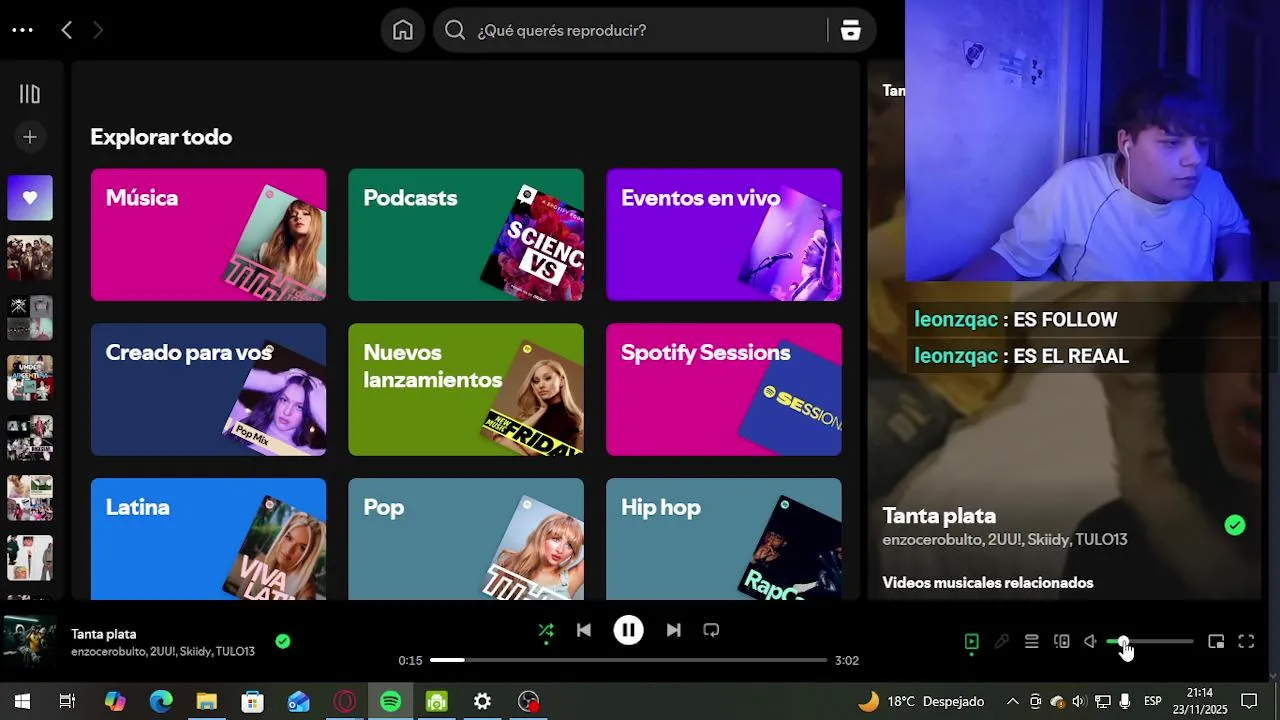Open the Pop genre card

click(466, 539)
